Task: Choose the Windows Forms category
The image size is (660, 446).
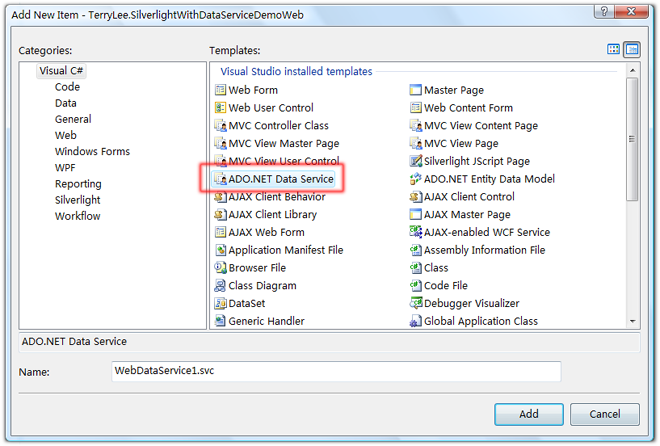Action: click(x=92, y=152)
